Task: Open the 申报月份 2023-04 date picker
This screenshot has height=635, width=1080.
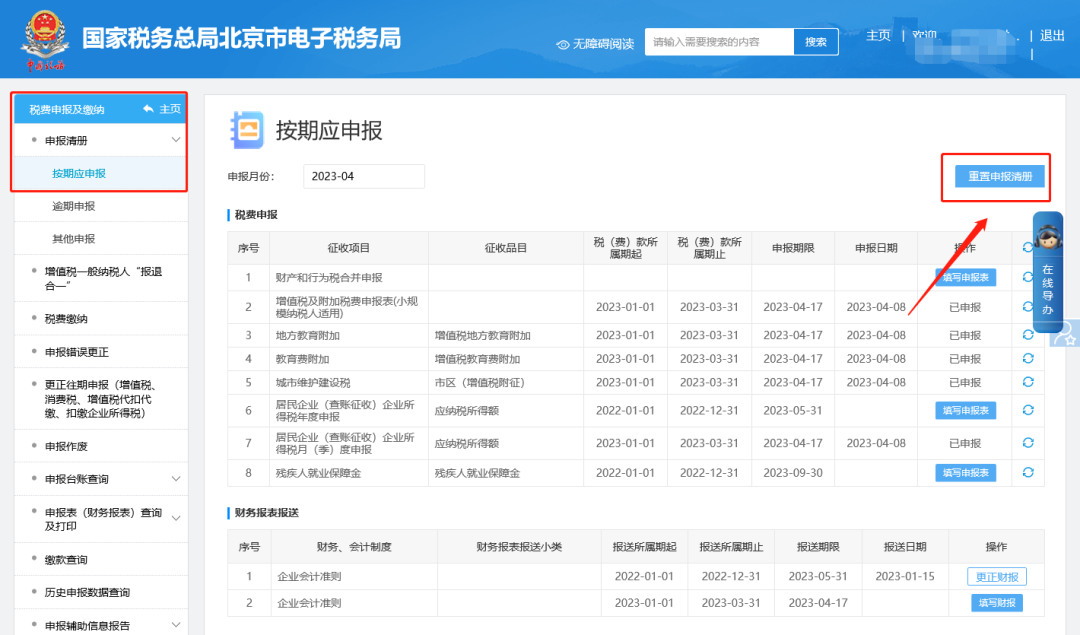Action: coord(364,176)
